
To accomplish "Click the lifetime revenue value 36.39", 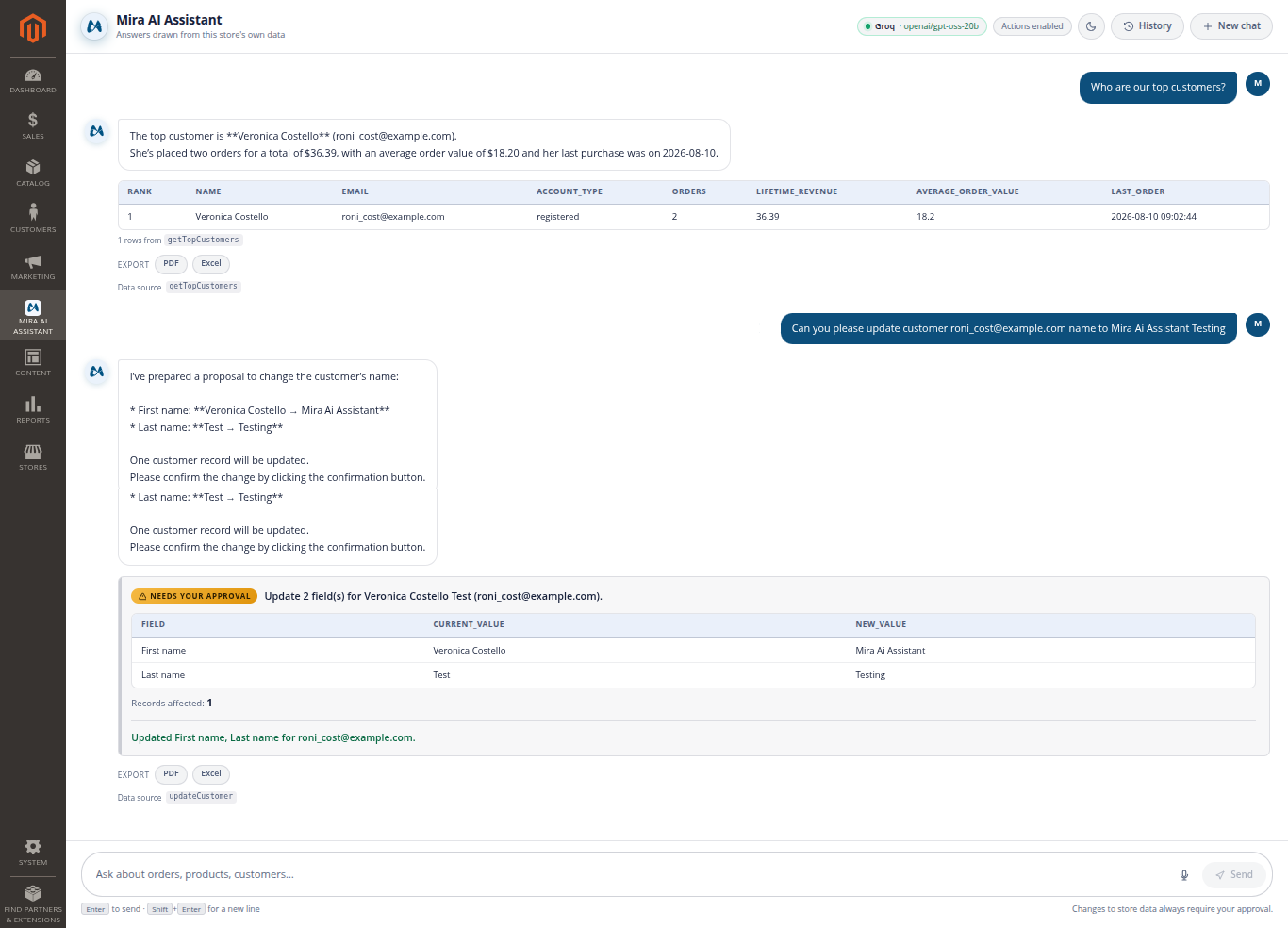I will pyautogui.click(x=768, y=217).
